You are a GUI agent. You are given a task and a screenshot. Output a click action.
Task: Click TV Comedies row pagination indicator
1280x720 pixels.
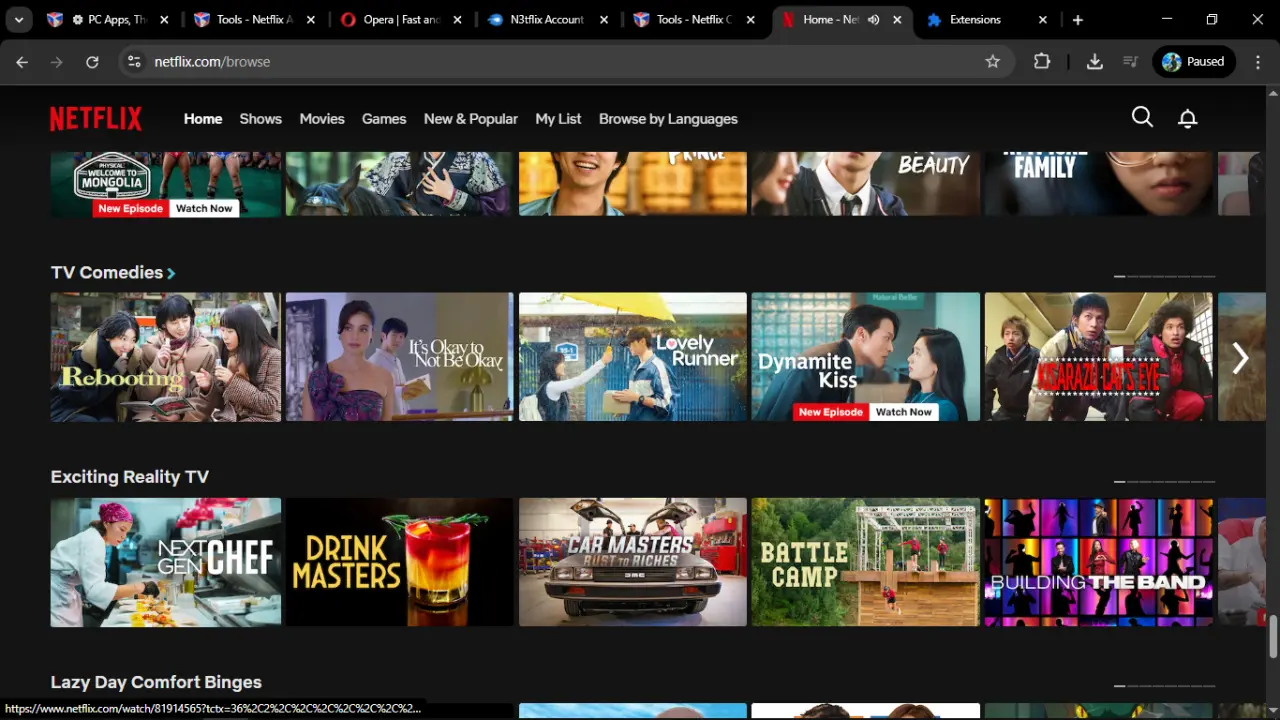point(1165,276)
